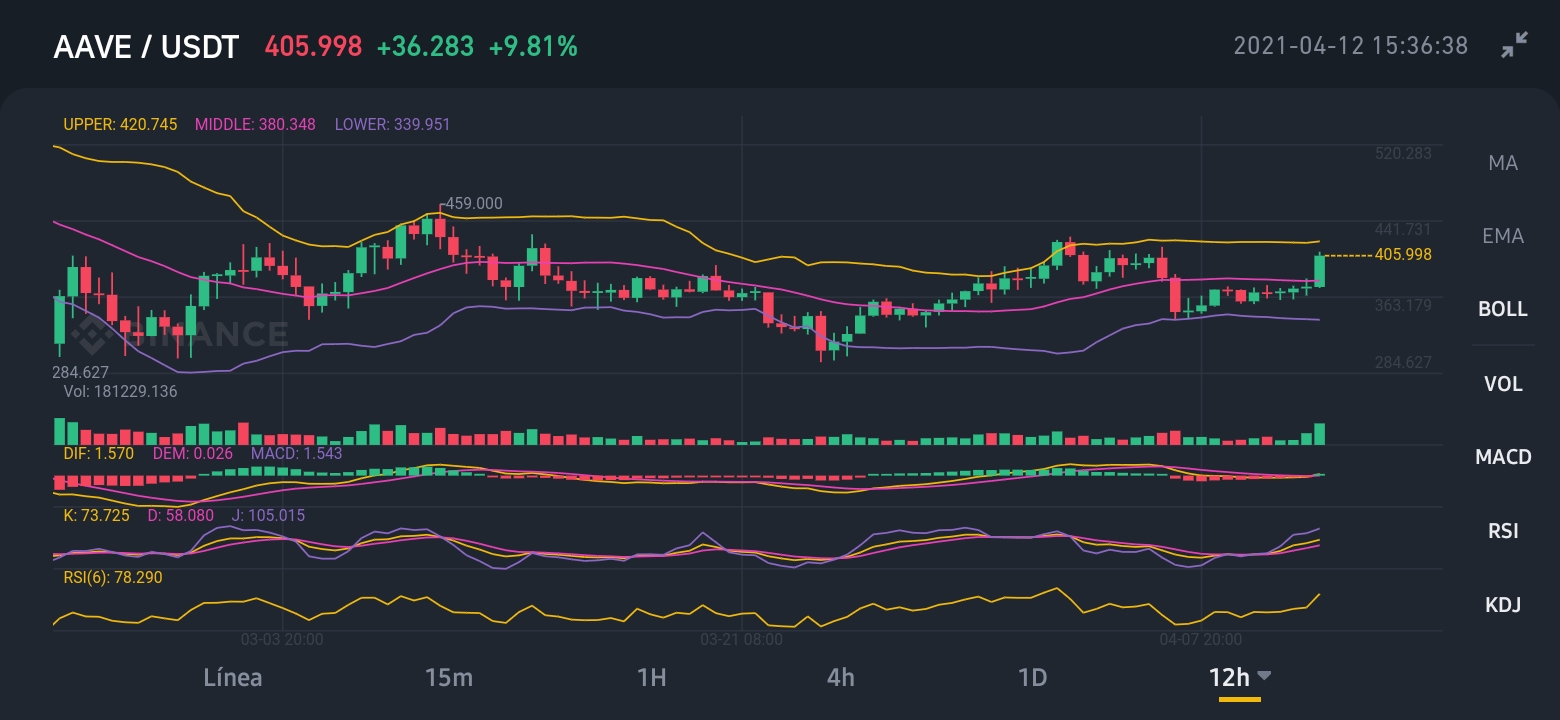Click the latest green volume bar
Viewport: 1560px width, 720px height.
(x=1320, y=434)
